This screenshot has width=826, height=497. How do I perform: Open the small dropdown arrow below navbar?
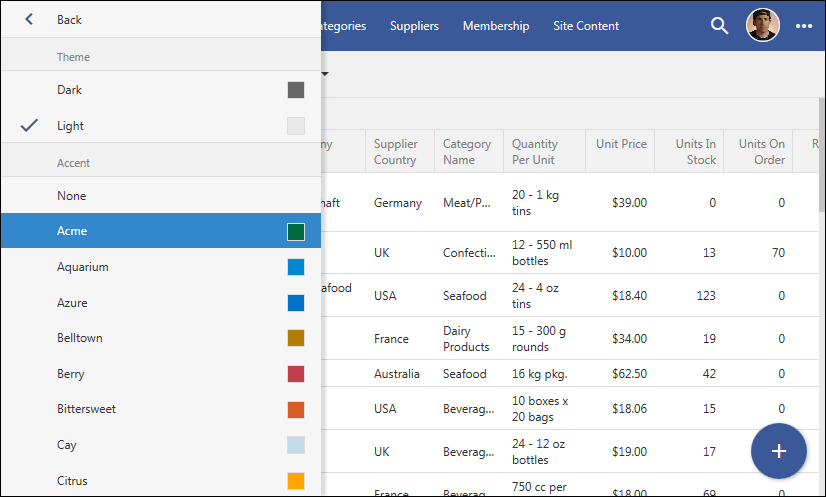point(325,74)
